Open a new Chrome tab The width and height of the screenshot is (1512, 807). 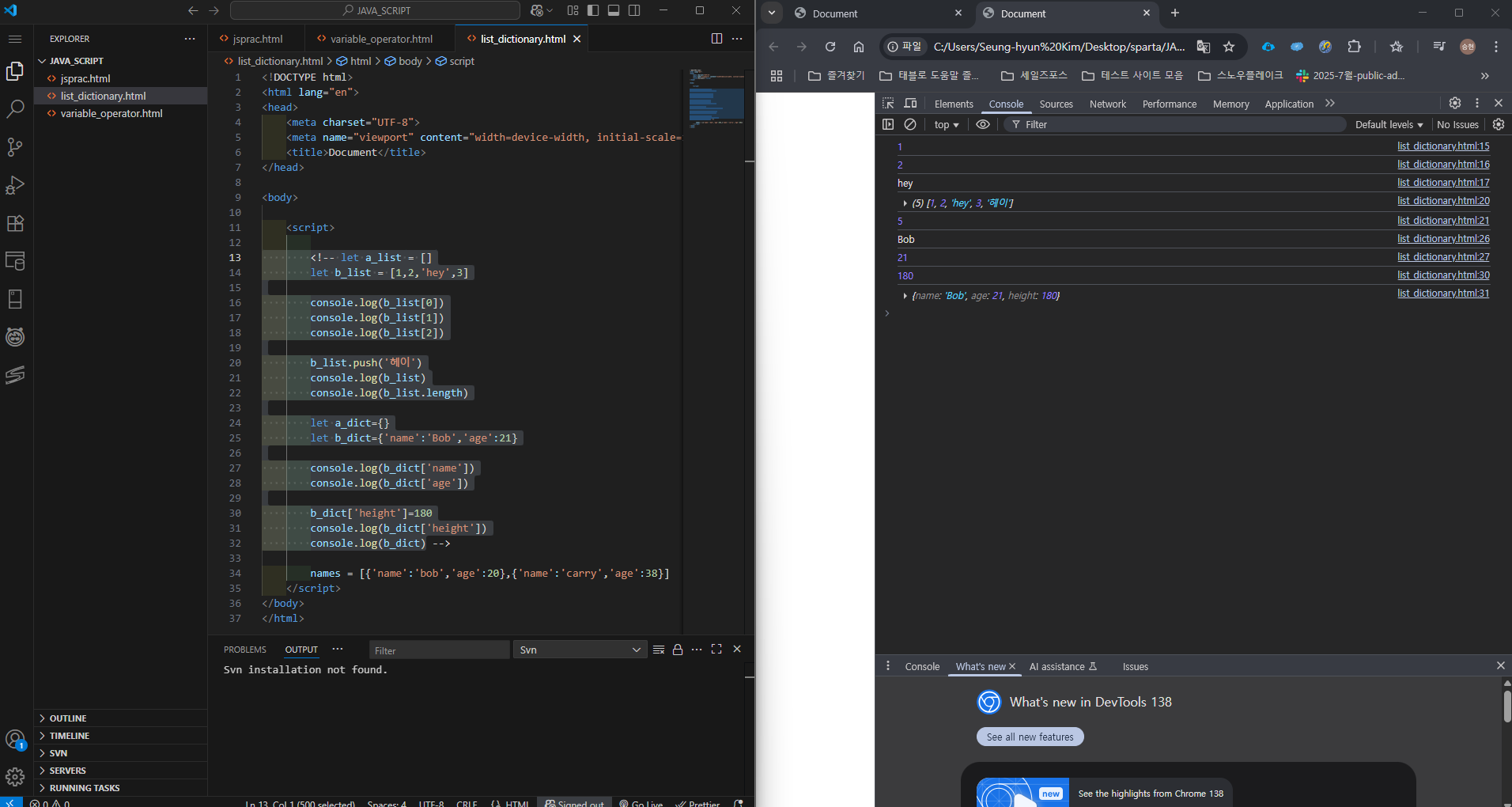[1175, 13]
